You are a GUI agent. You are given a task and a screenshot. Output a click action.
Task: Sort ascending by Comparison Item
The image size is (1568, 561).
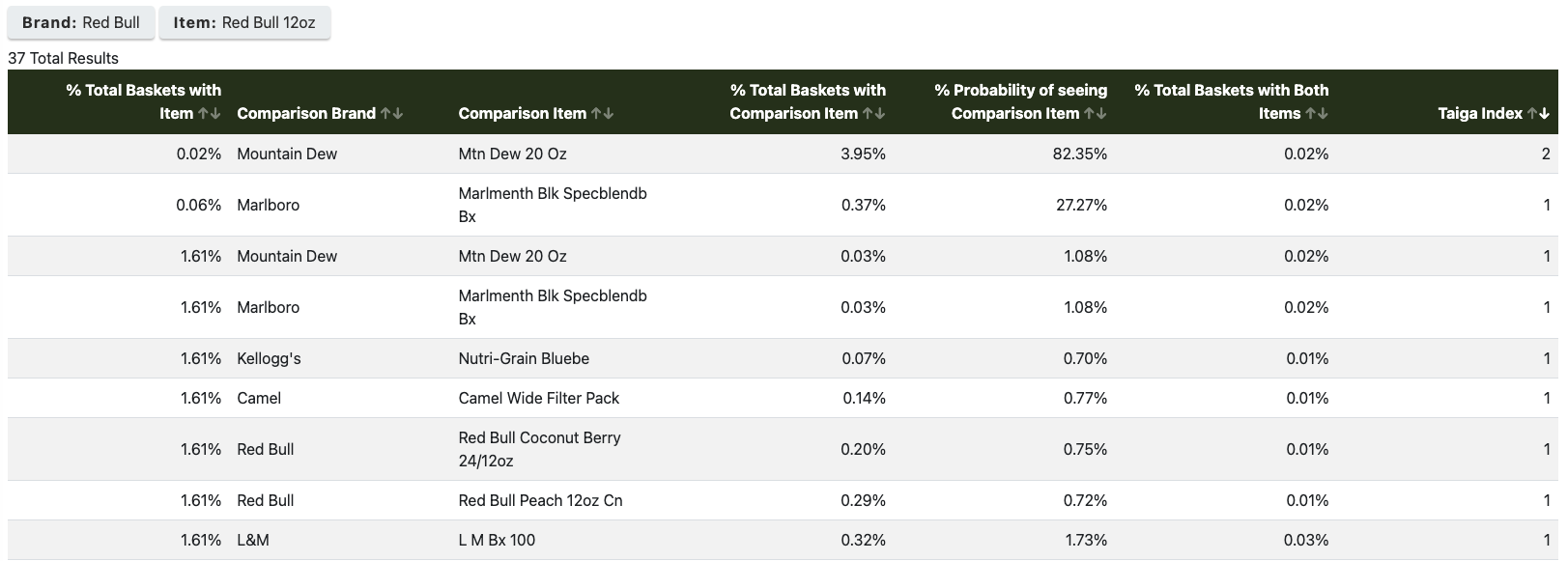click(x=597, y=113)
